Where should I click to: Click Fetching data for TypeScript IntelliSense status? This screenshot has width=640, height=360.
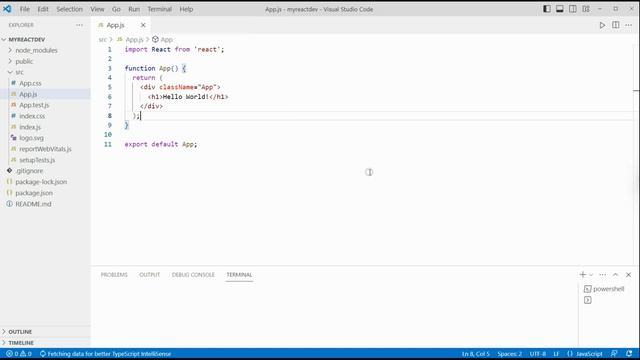pos(105,354)
